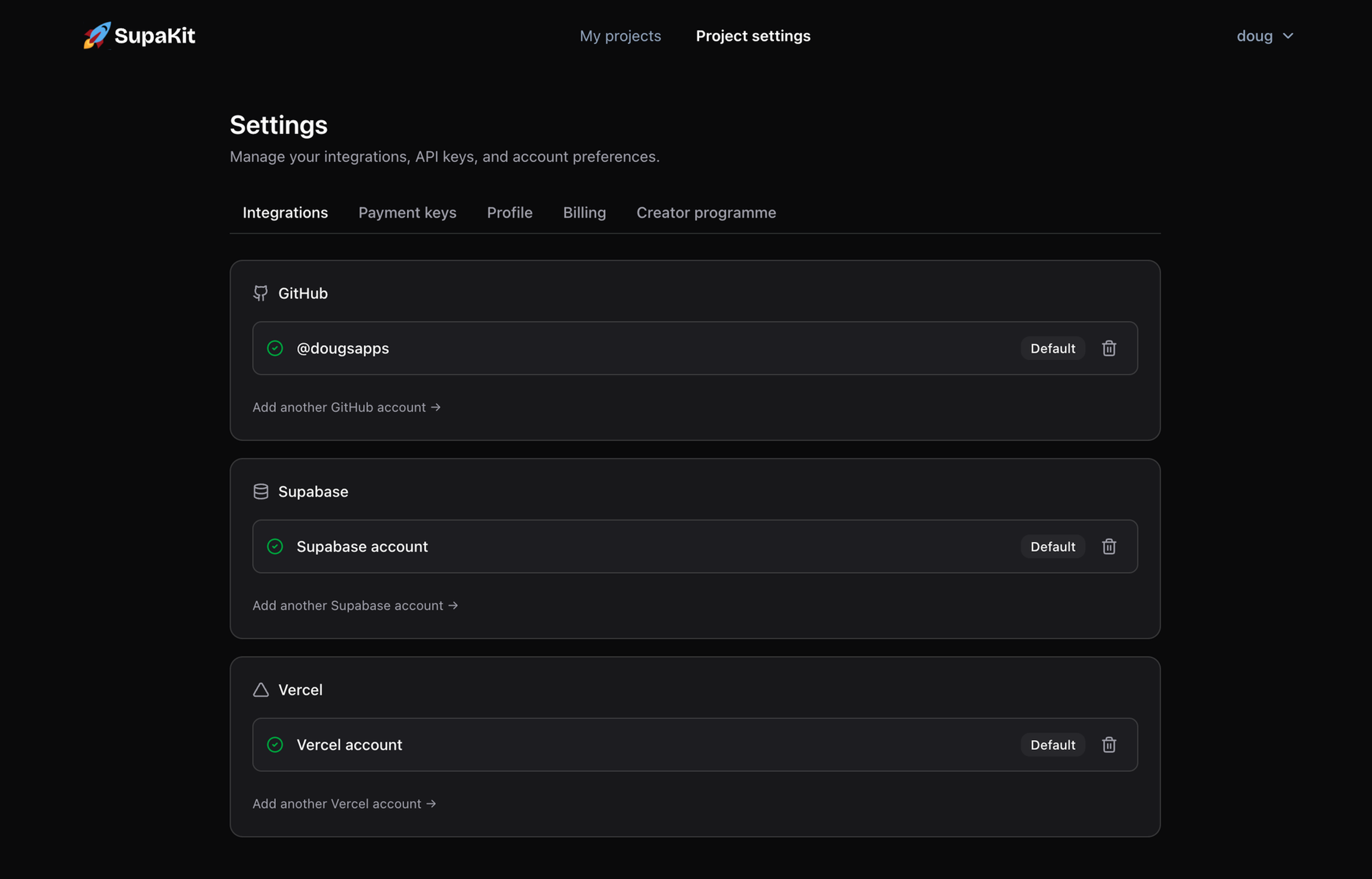The width and height of the screenshot is (1372, 879).
Task: Click Add another Supabase account link
Action: [x=356, y=605]
